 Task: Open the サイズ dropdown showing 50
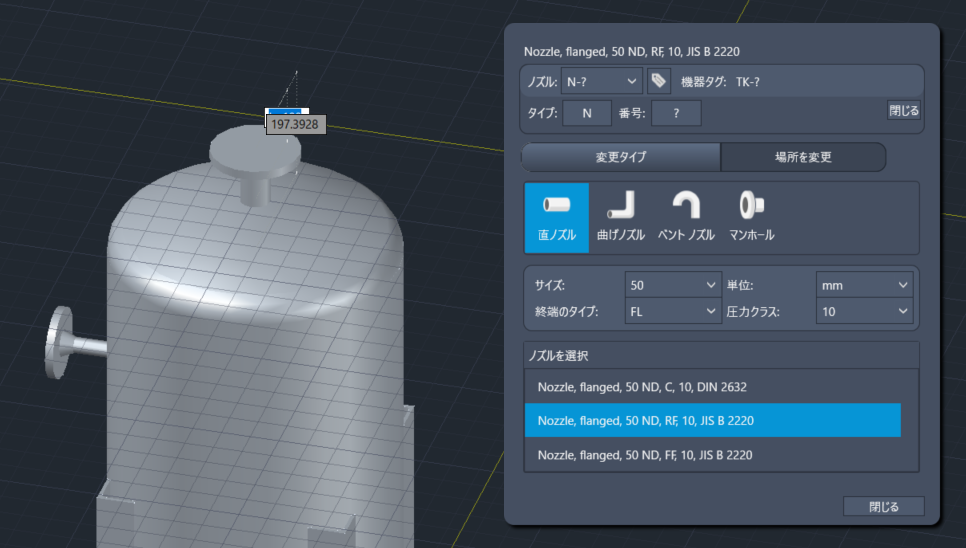click(x=673, y=285)
